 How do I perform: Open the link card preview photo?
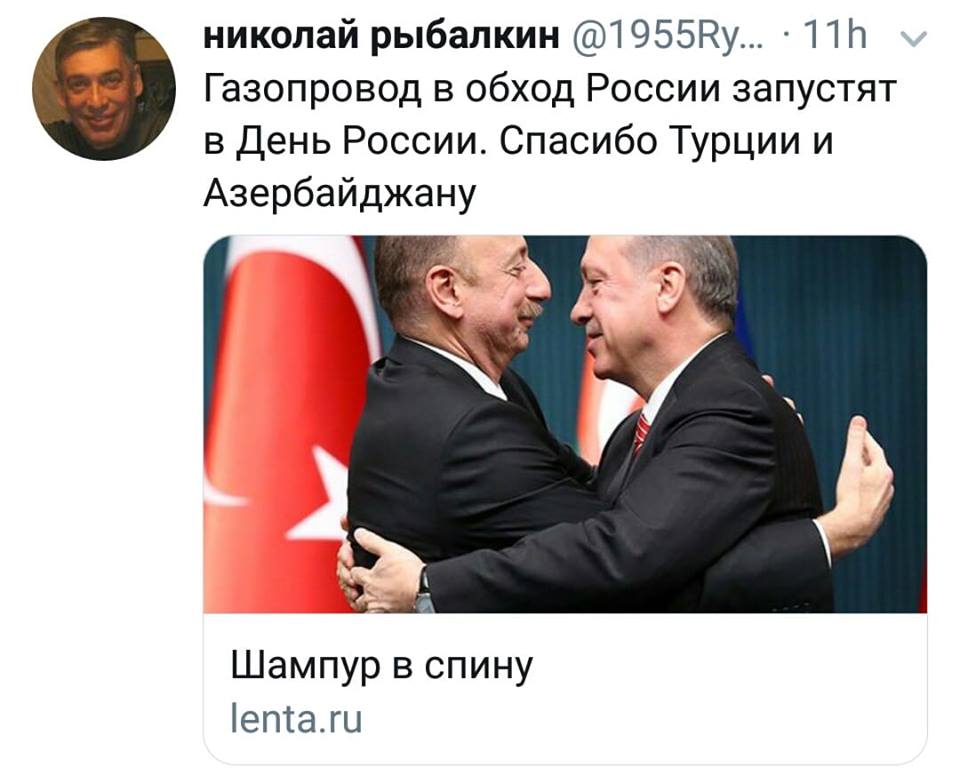tap(565, 424)
